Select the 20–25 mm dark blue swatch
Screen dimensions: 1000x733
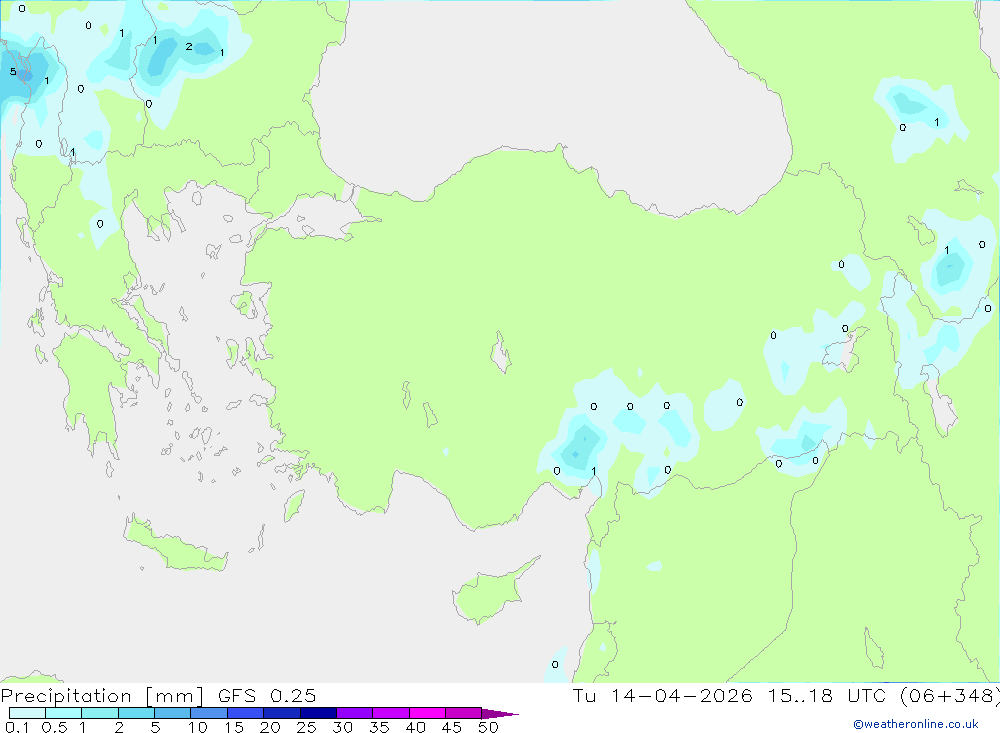281,713
